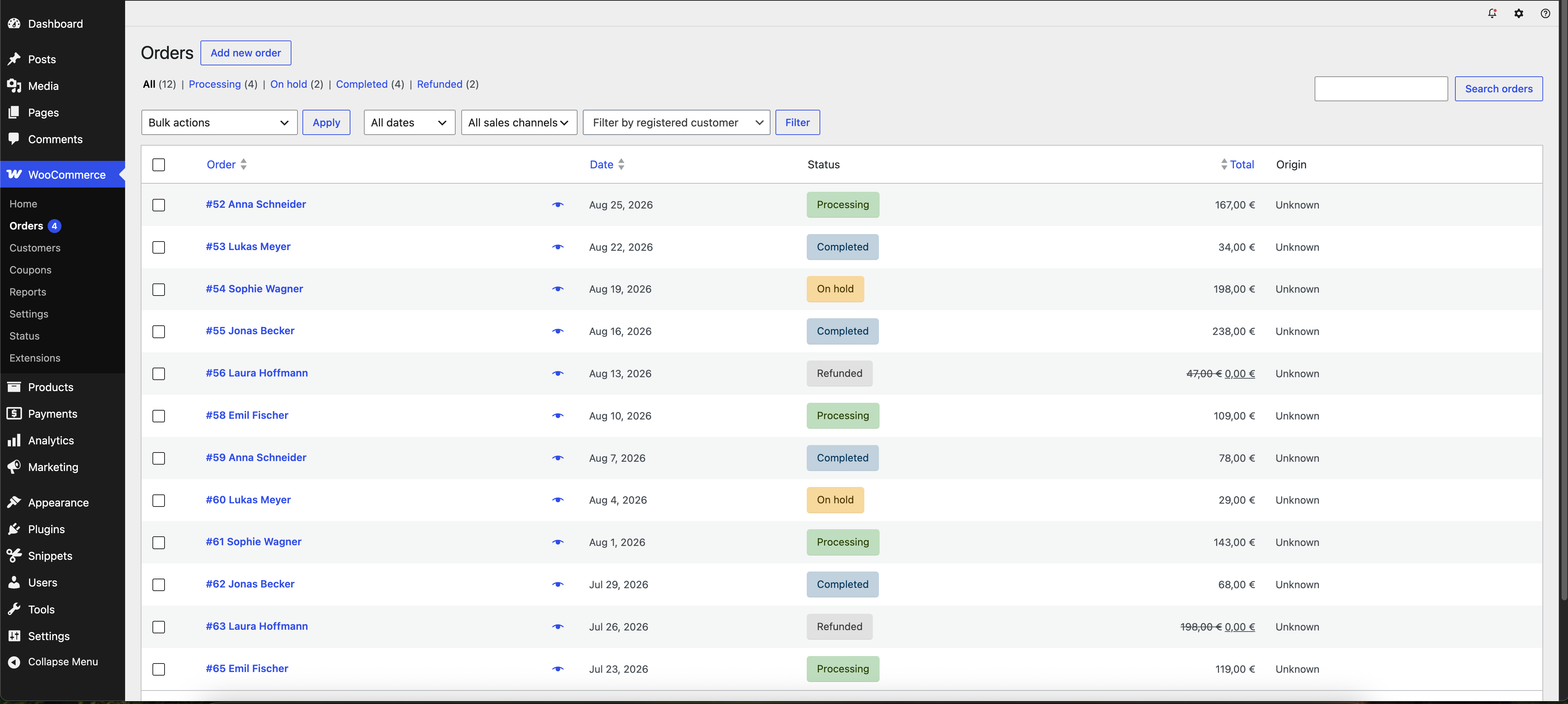Open order #62 Jonas Becker link
Screen dimensions: 1568x704
tap(249, 584)
